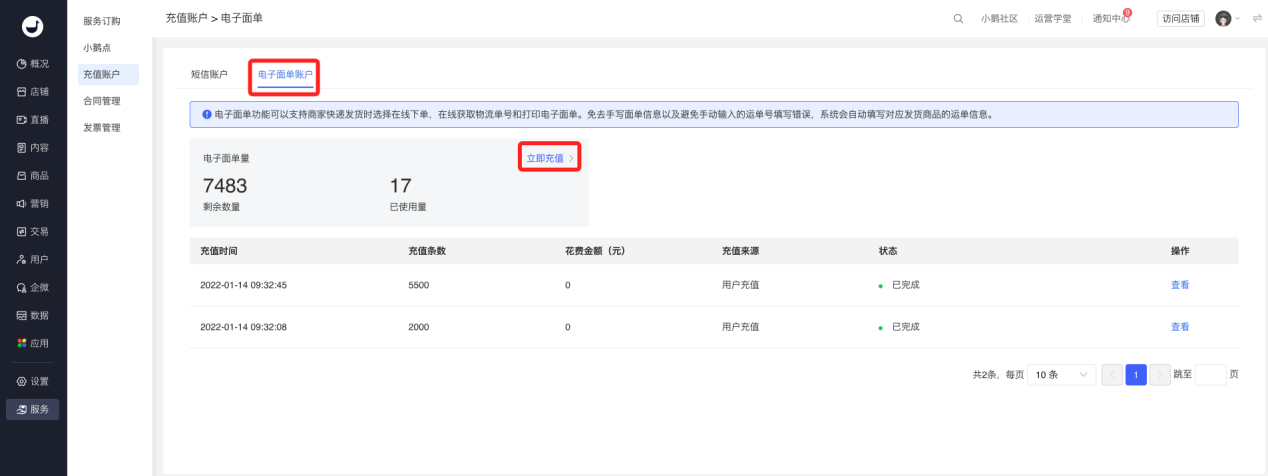The width and height of the screenshot is (1268, 476).
Task: Click 访问店铺 button
Action: [1181, 19]
